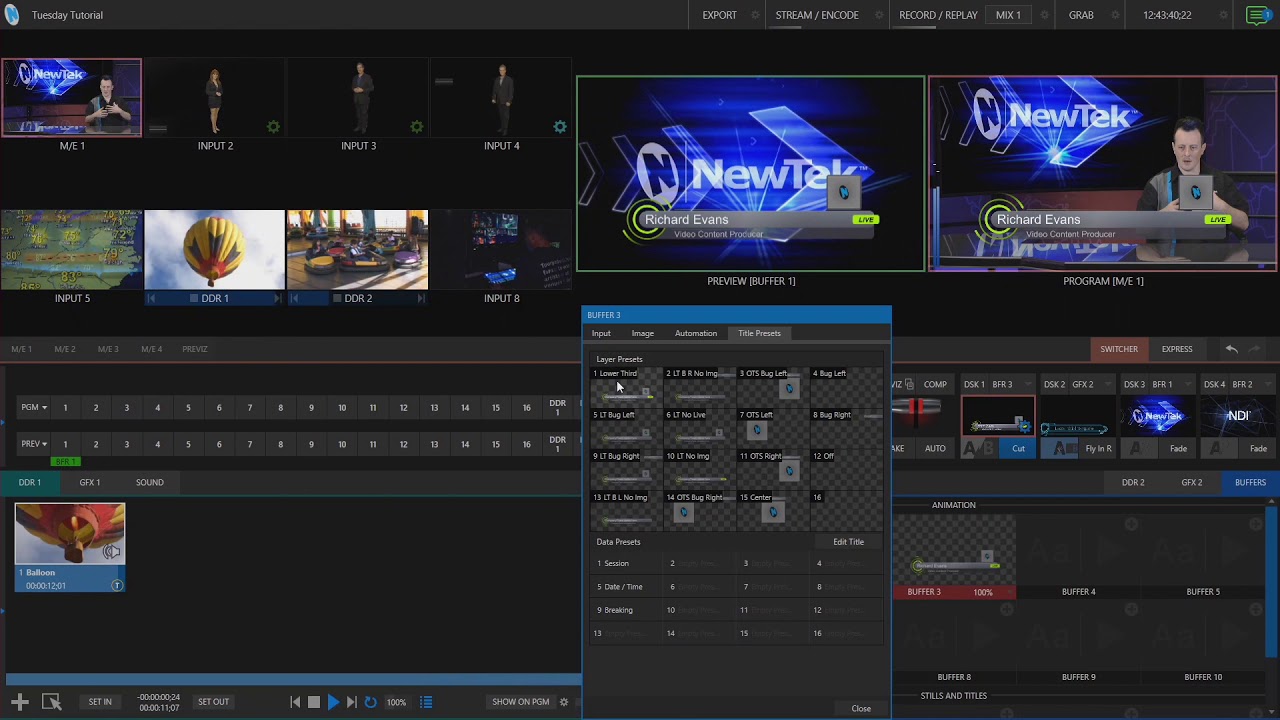Toggle DSK 3 A layer button

(1139, 449)
